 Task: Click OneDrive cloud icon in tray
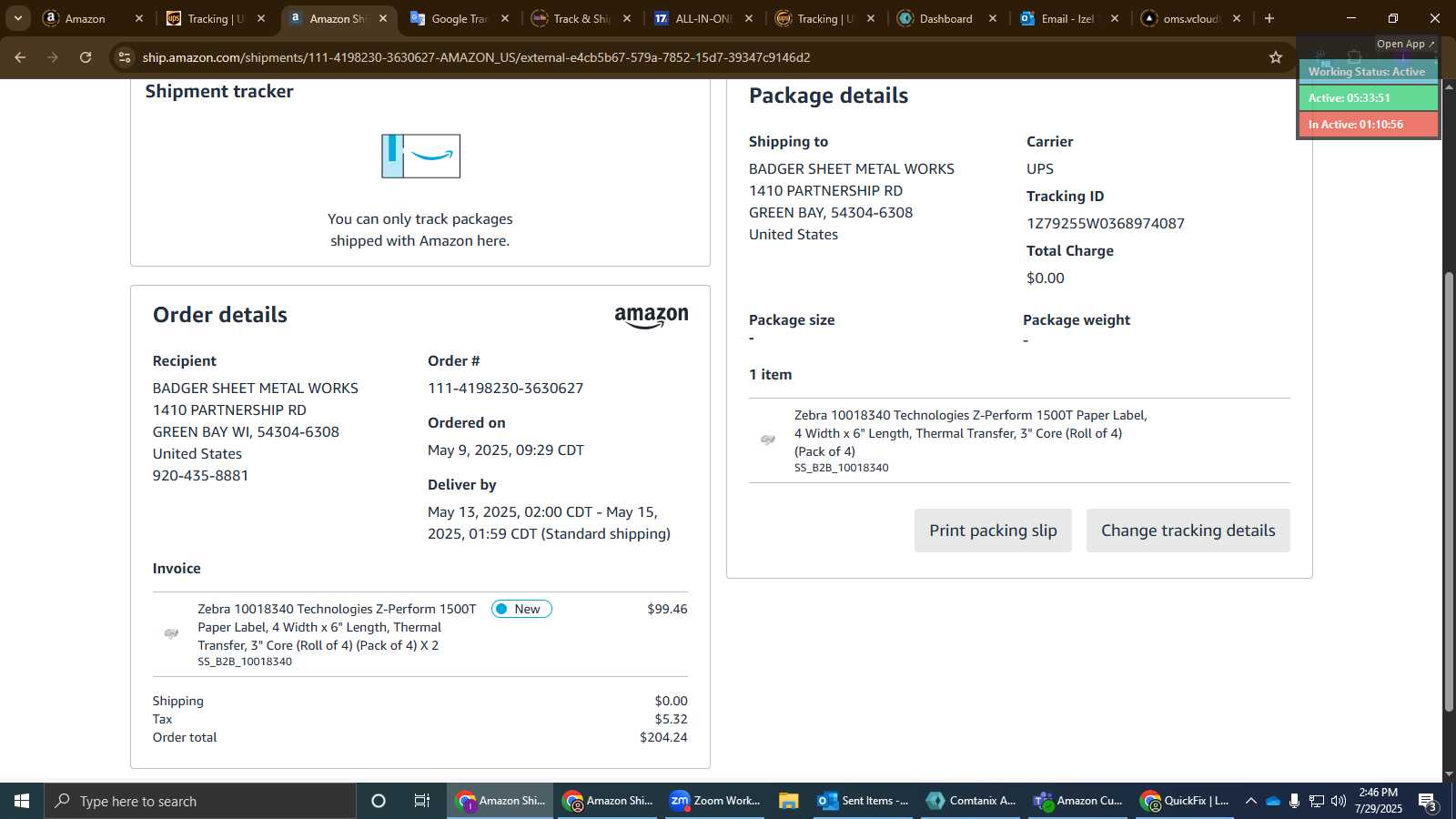click(1273, 801)
